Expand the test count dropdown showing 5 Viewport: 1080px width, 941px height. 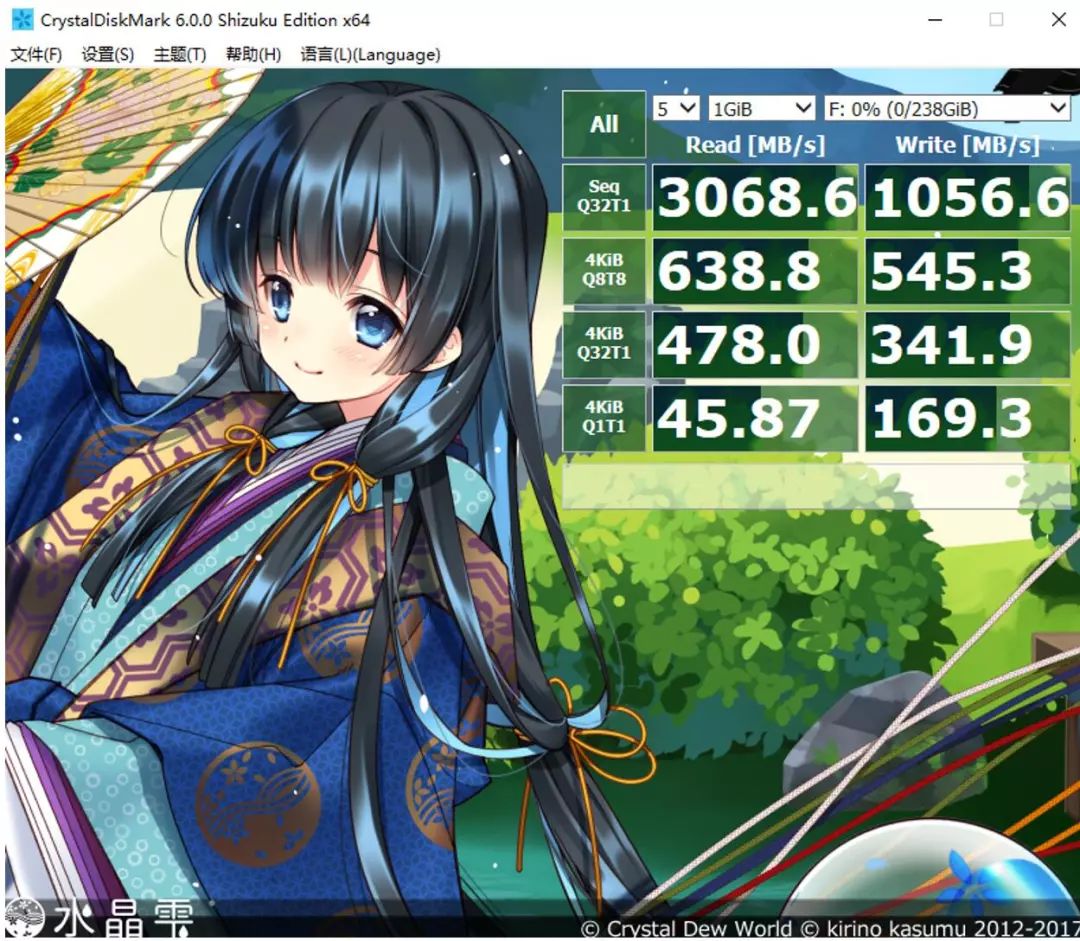click(676, 108)
